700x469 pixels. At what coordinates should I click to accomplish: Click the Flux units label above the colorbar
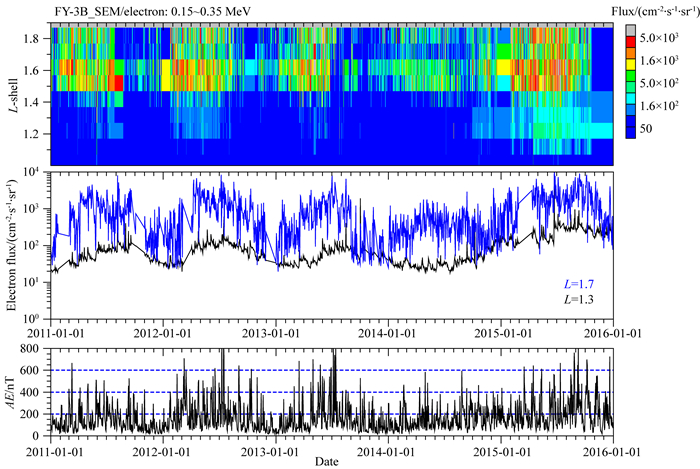[x=655, y=10]
